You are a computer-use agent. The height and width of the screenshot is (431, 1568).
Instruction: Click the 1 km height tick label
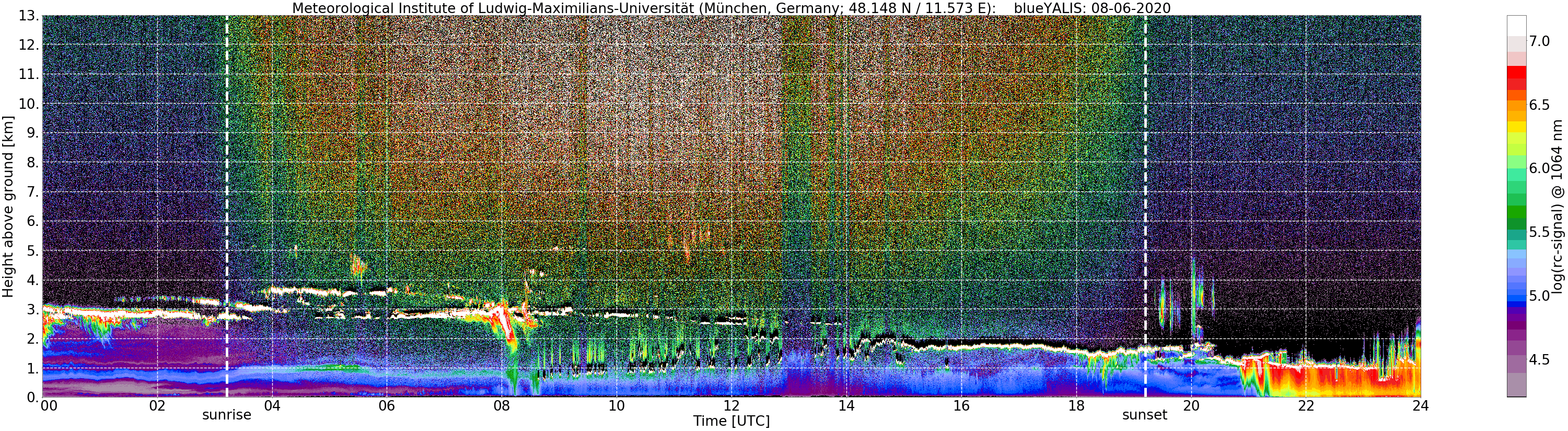(33, 369)
